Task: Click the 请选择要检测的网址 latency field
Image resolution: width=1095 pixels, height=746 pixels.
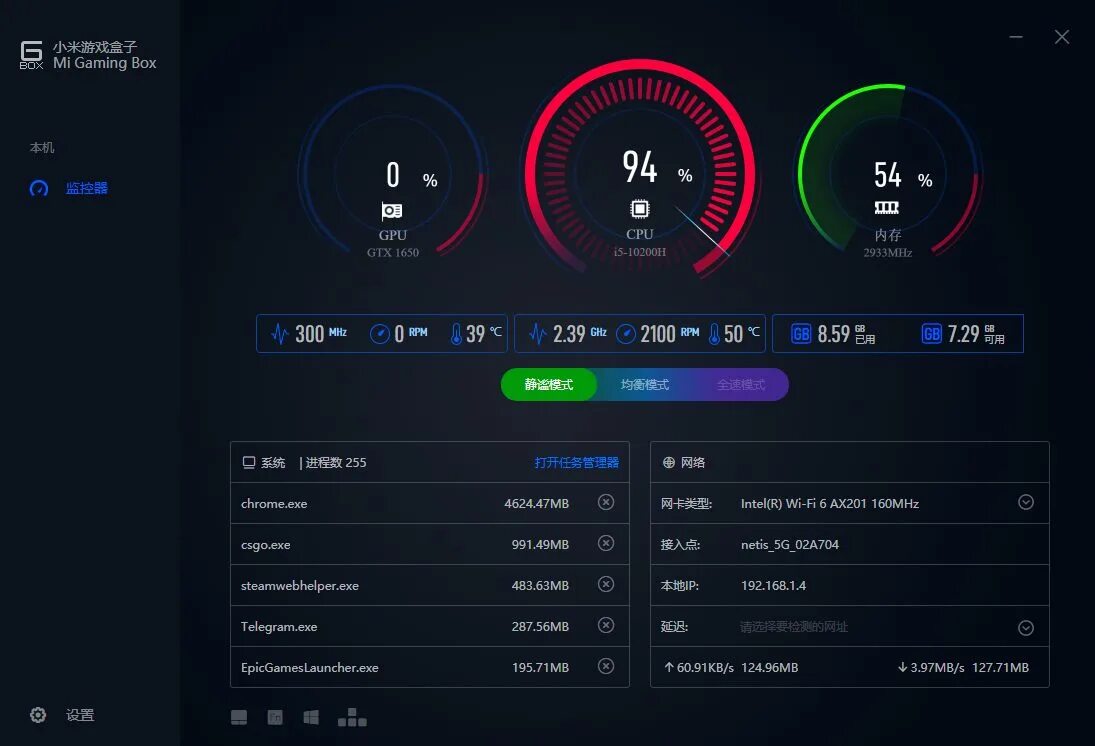Action: tap(794, 627)
